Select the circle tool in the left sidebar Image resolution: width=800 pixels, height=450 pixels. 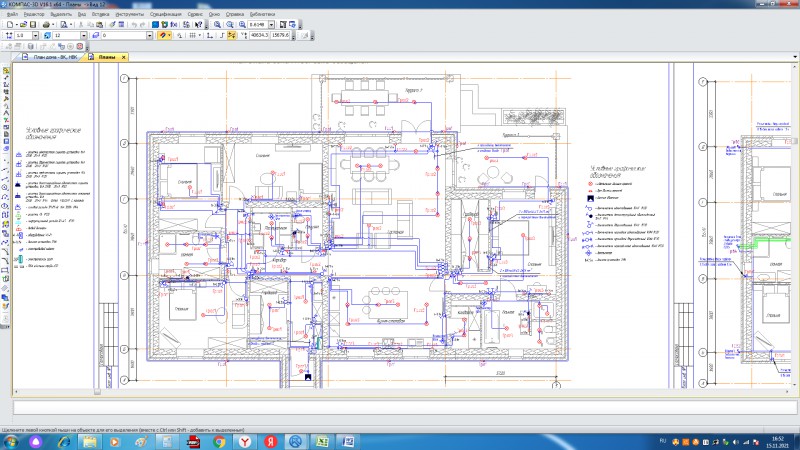click(6, 187)
